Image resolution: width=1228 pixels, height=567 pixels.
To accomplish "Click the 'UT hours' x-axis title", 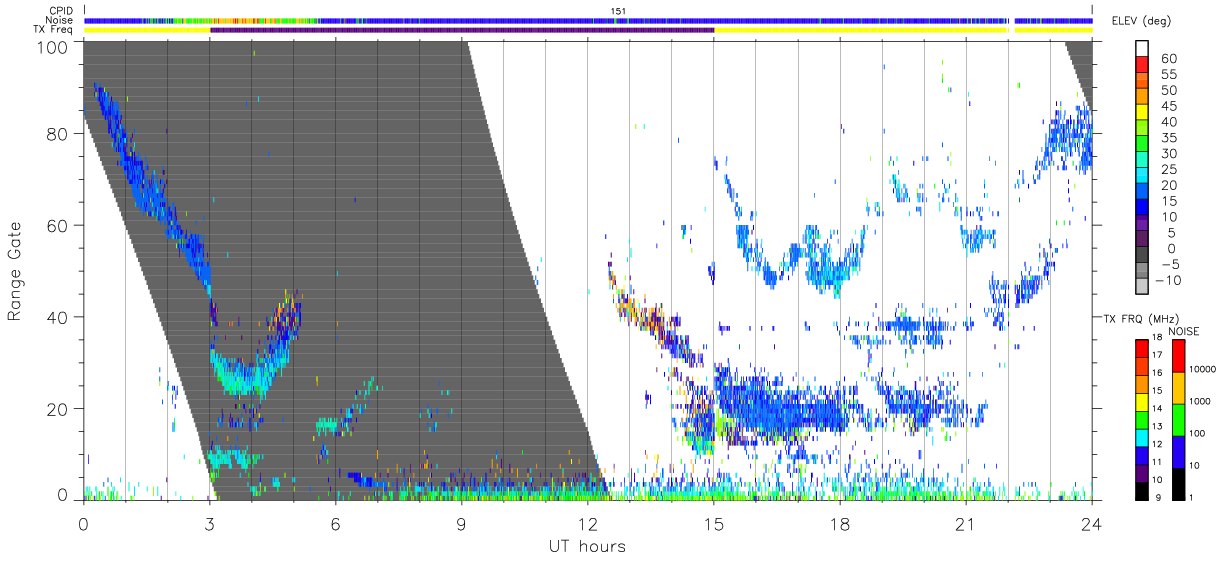I will 587,546.
